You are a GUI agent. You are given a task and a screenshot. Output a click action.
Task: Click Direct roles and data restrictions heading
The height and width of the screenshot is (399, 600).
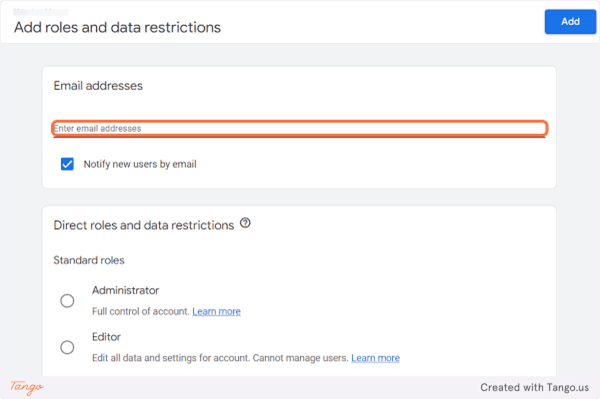143,225
